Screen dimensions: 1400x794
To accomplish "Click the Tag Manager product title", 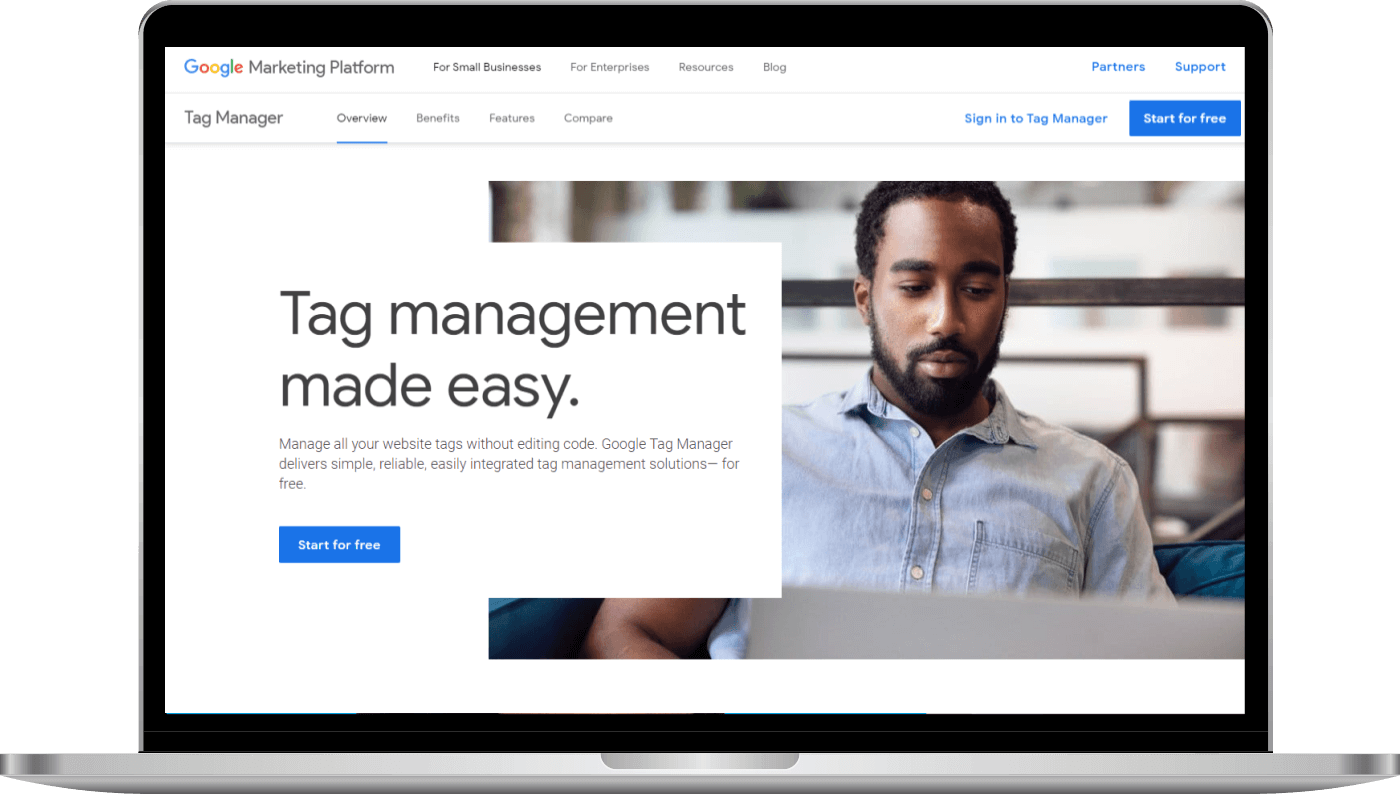I will point(234,118).
